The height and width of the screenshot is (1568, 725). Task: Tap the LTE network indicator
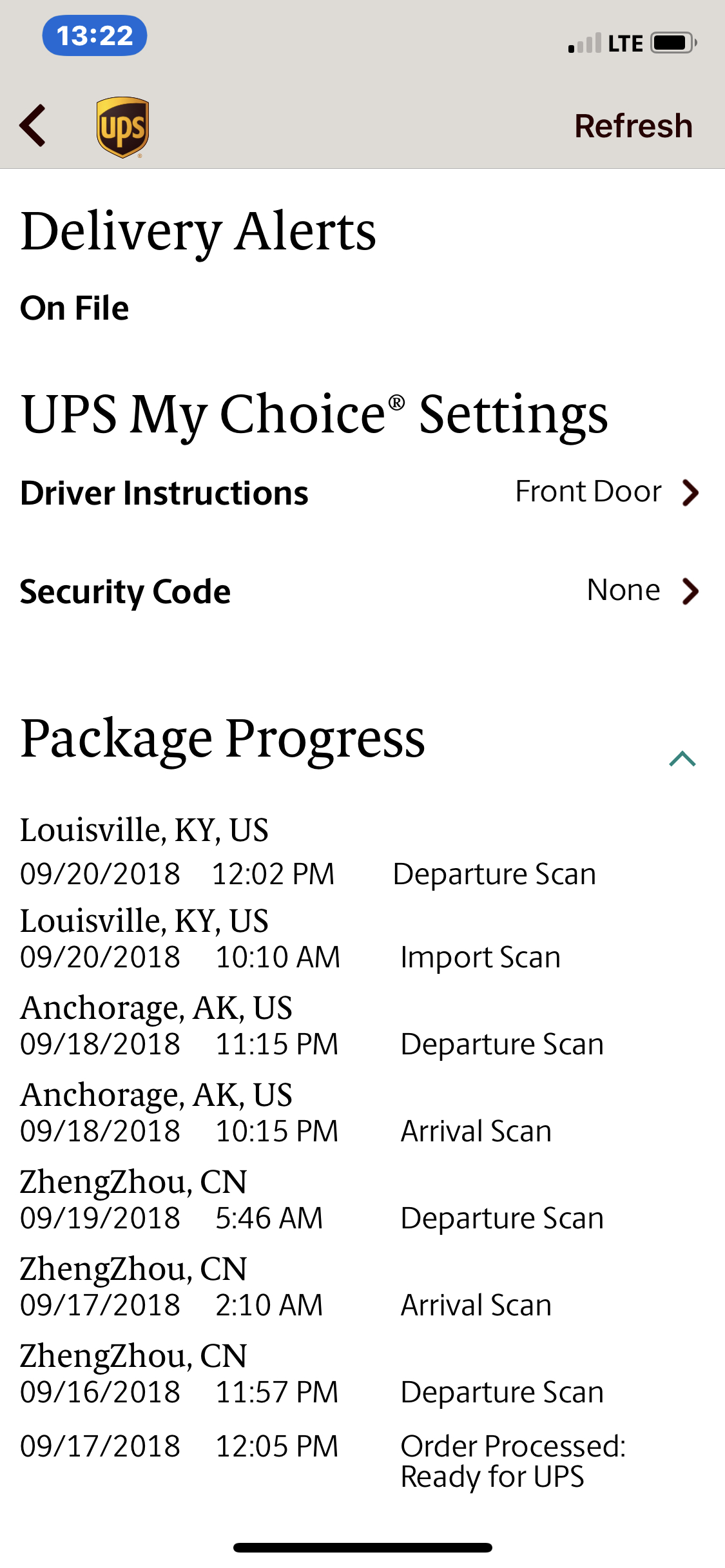[626, 44]
